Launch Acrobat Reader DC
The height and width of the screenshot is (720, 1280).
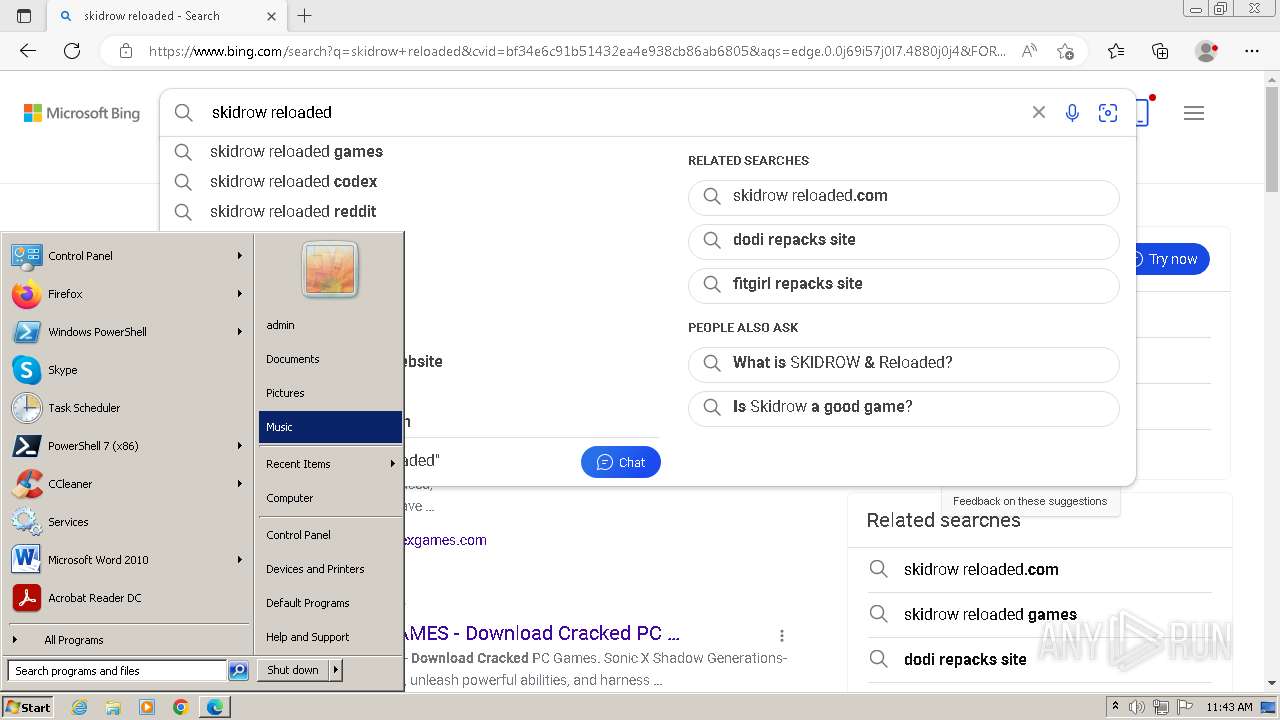pos(128,598)
